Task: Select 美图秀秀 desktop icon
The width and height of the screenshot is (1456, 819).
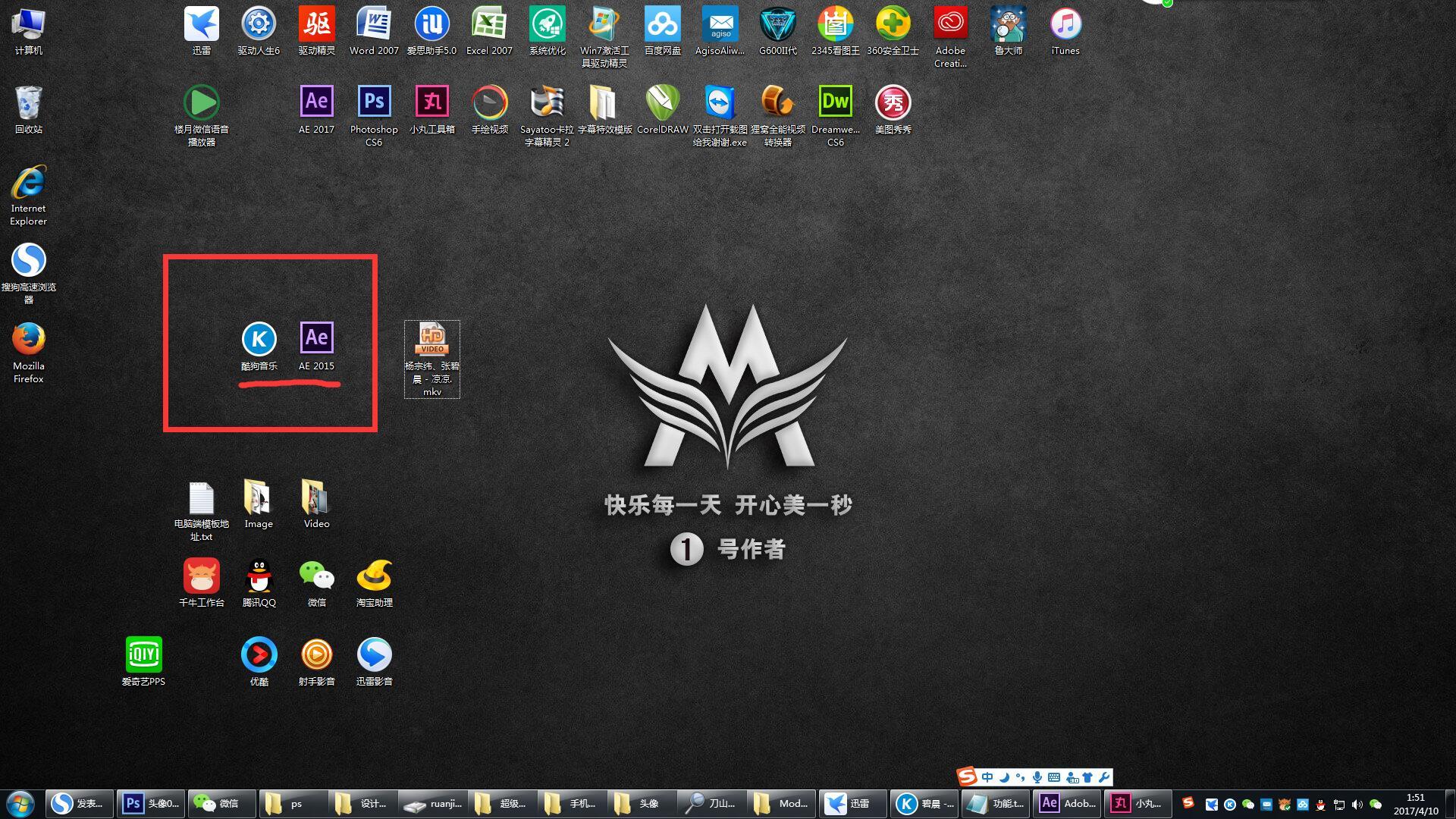Action: [x=893, y=110]
